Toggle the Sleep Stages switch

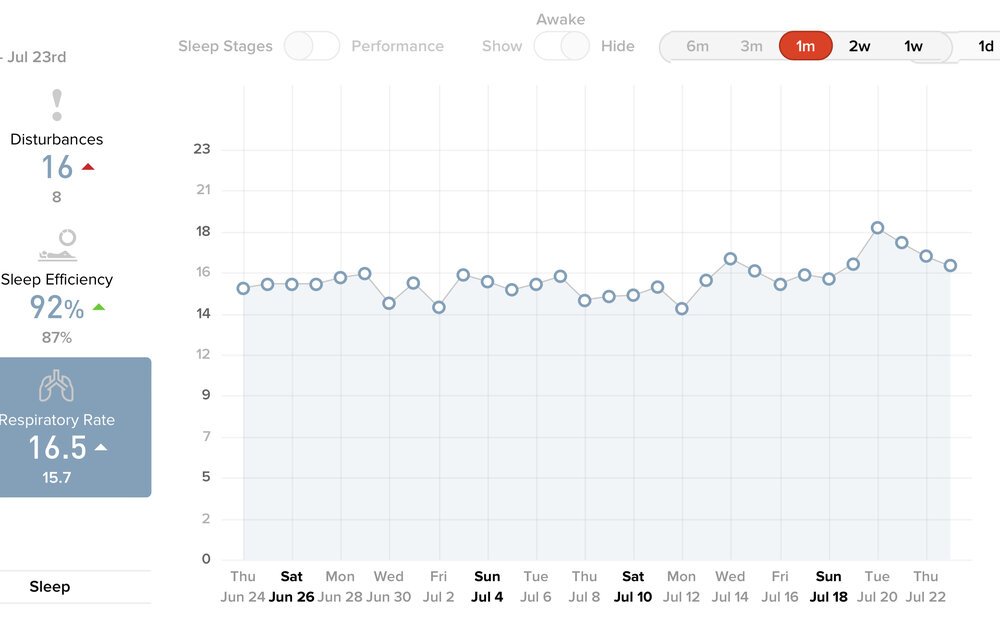pos(314,45)
